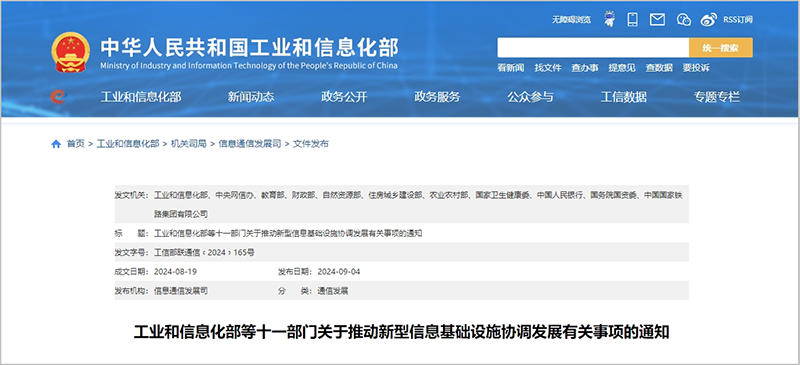Click the bold document headline
The image size is (800, 365).
pos(401,332)
